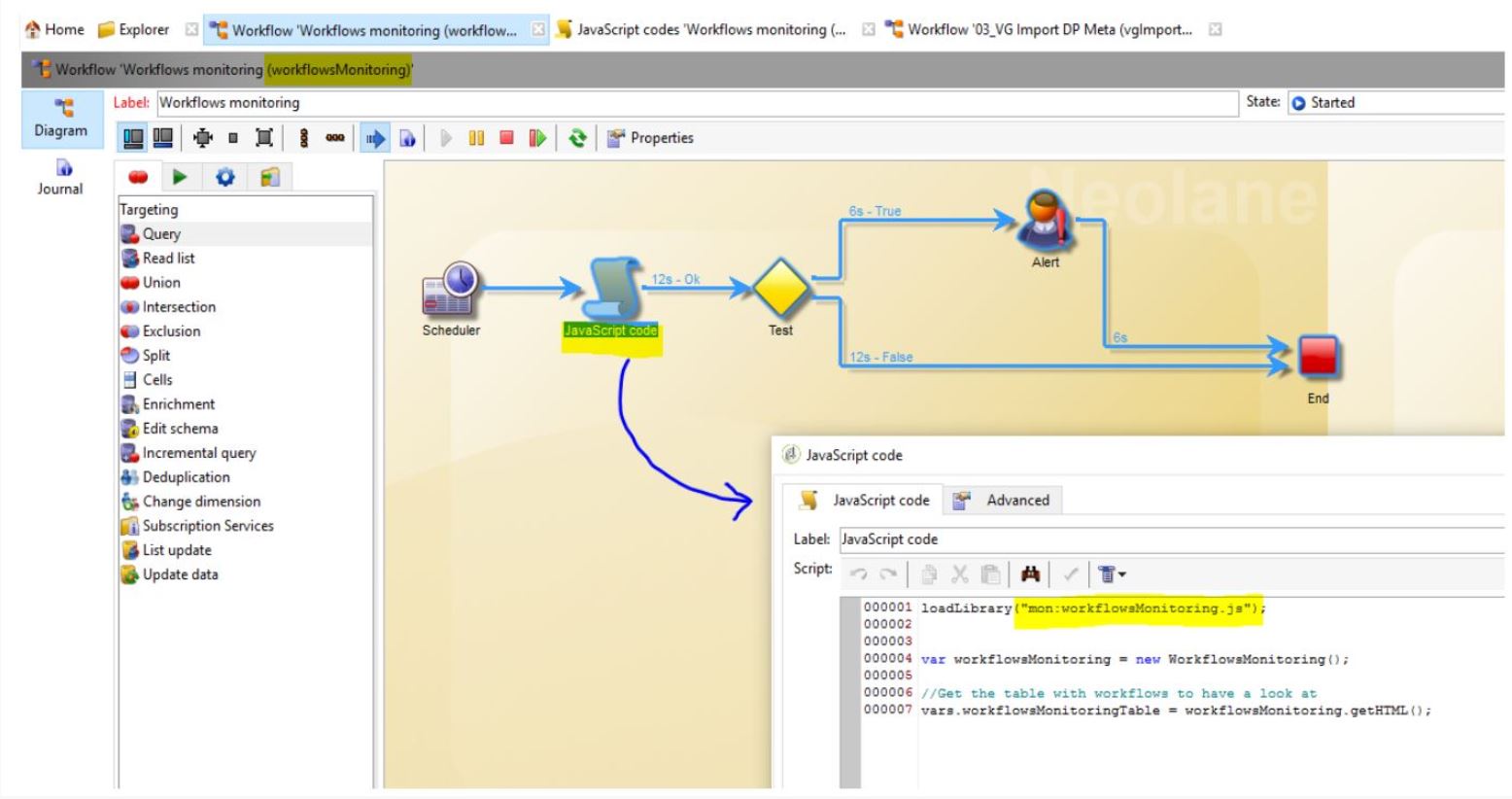Click the Scheduler activity icon
Image resolution: width=1512 pixels, height=799 pixels.
[x=449, y=289]
